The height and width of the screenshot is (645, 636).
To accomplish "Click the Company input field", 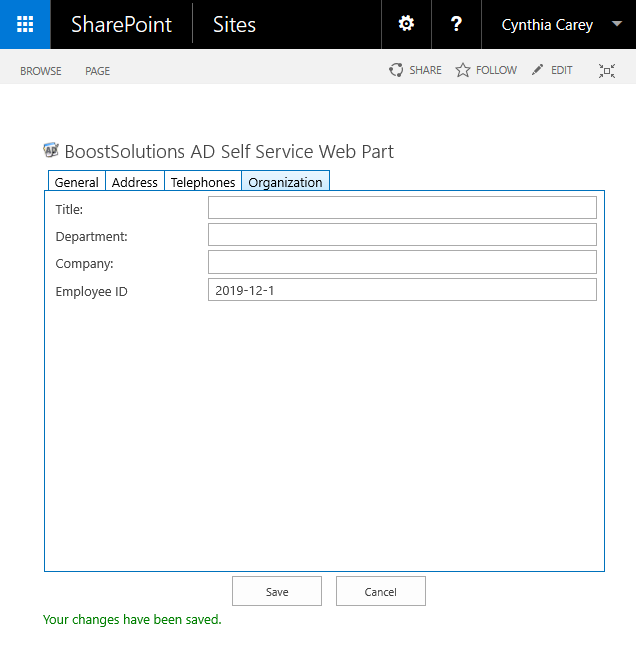I will [402, 262].
